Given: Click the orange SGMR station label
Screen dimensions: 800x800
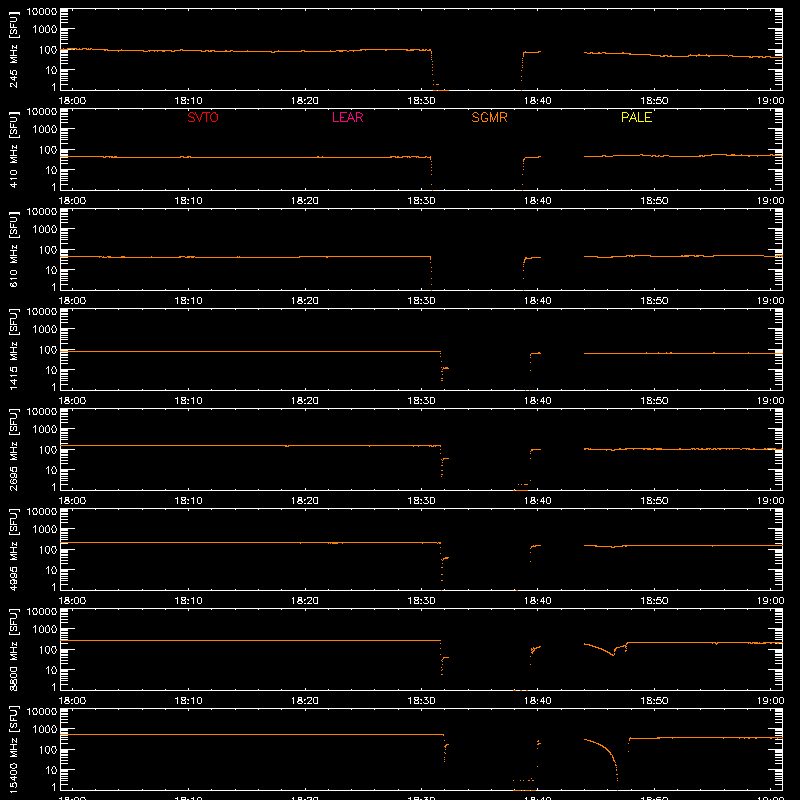Looking at the screenshot, I should click(489, 117).
